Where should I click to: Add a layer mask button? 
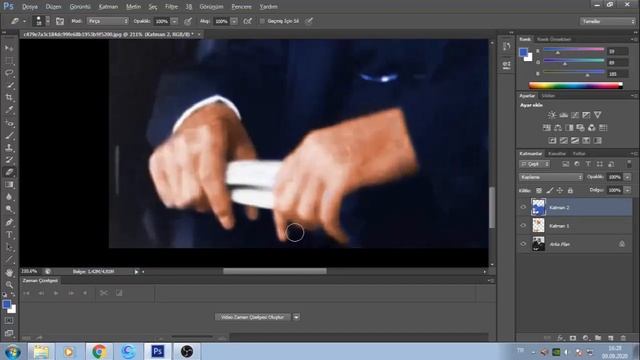(x=573, y=338)
